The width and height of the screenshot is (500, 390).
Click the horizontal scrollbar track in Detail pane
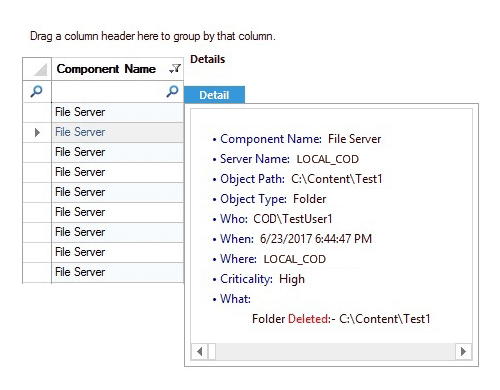tap(335, 352)
